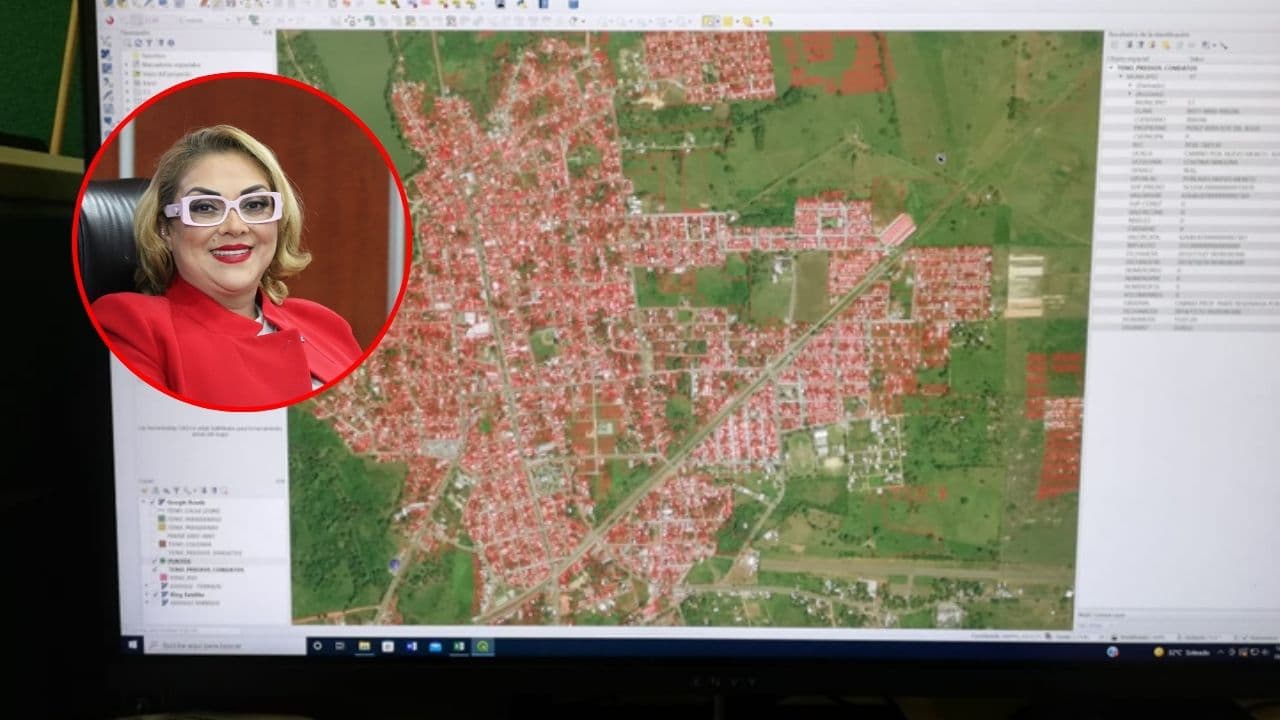Open the layer styling panel icon
Viewport: 1280px width, 720px height.
[x=145, y=491]
